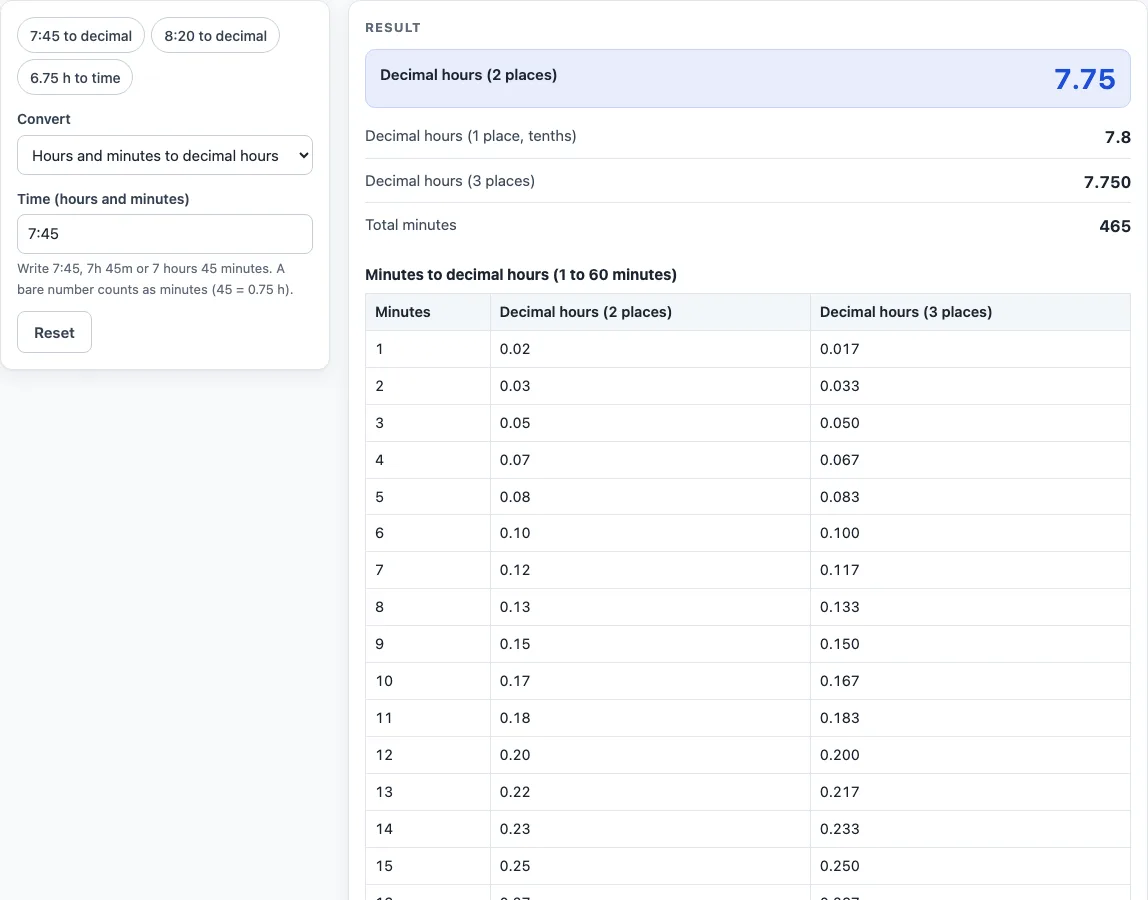This screenshot has height=900, width=1148.
Task: Select the 0.117 cell for 7 minutes
Action: [970, 570]
